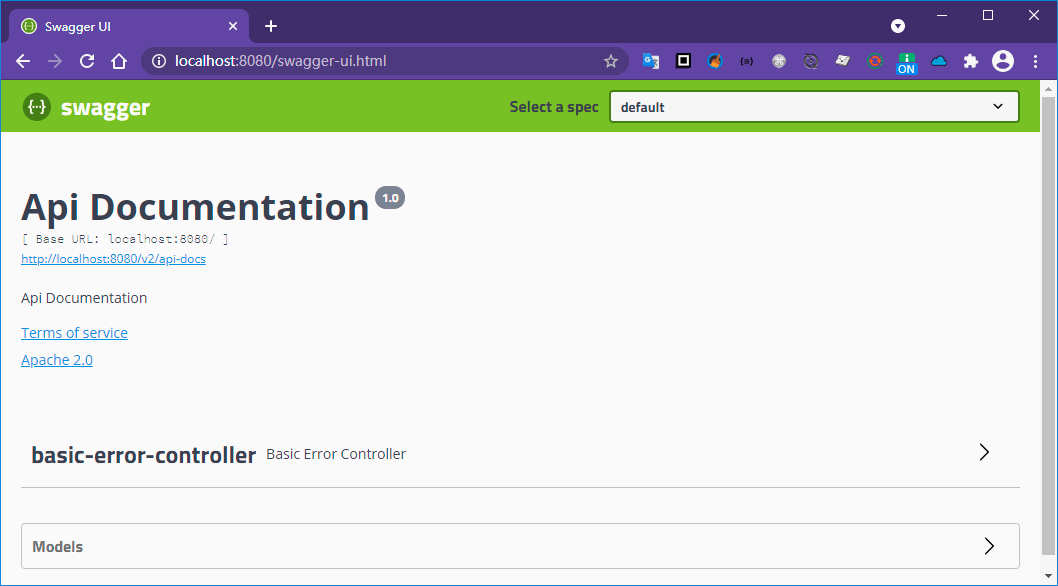This screenshot has height=586, width=1058.
Task: Close the Swagger UI tab
Action: [x=233, y=26]
